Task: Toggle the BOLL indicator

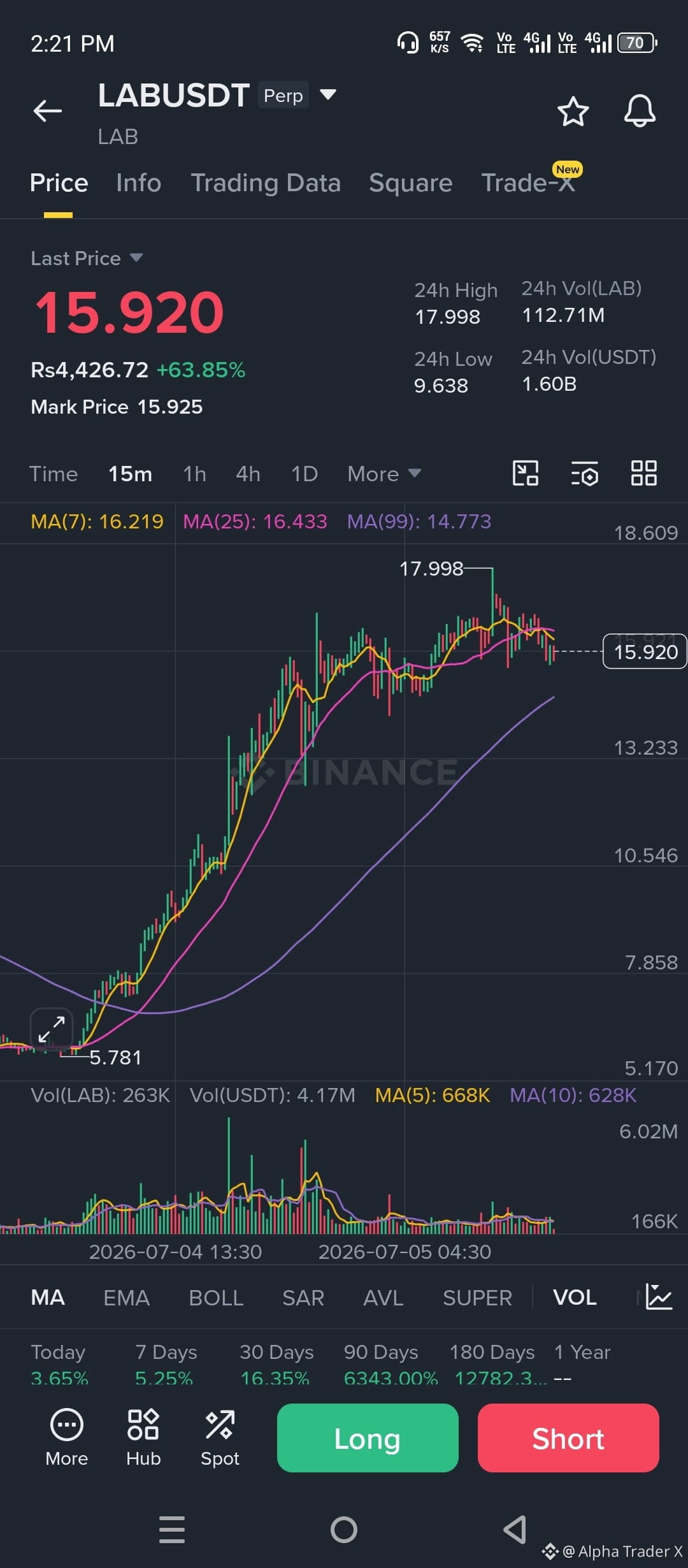Action: (216, 1297)
